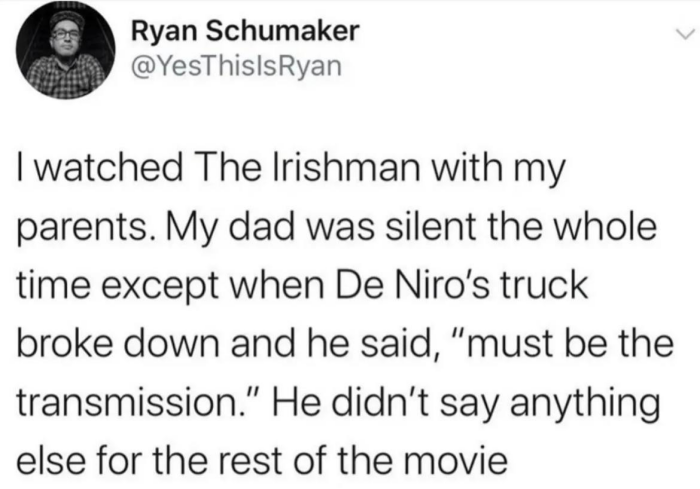Open the tweet options chevron menu
Viewport: 700px width, 489px height.
point(683,32)
